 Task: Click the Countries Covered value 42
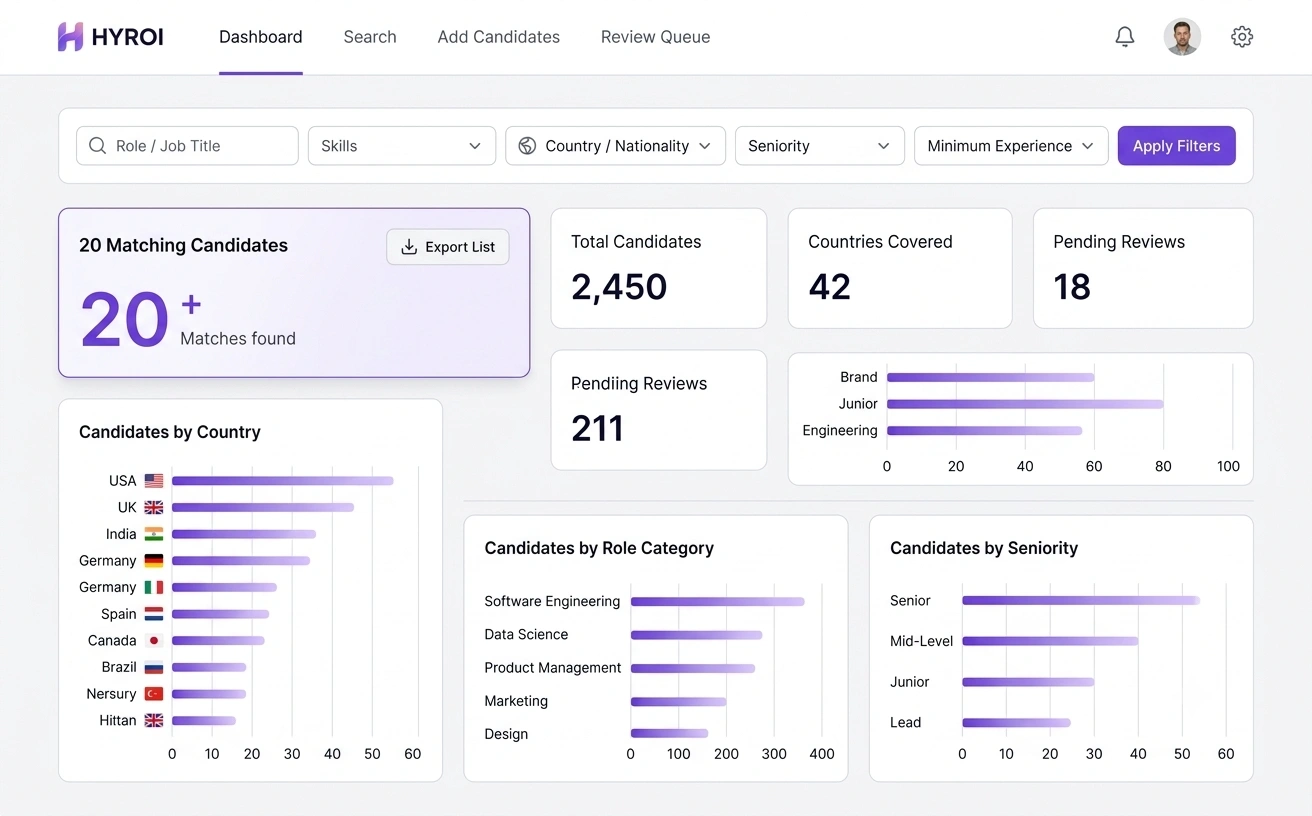pyautogui.click(x=830, y=287)
